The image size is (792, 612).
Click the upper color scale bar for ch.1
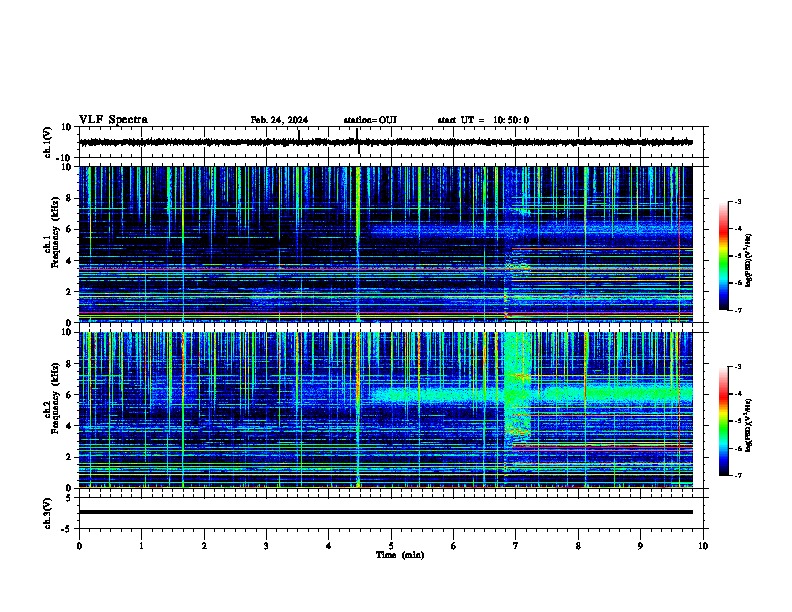(724, 256)
